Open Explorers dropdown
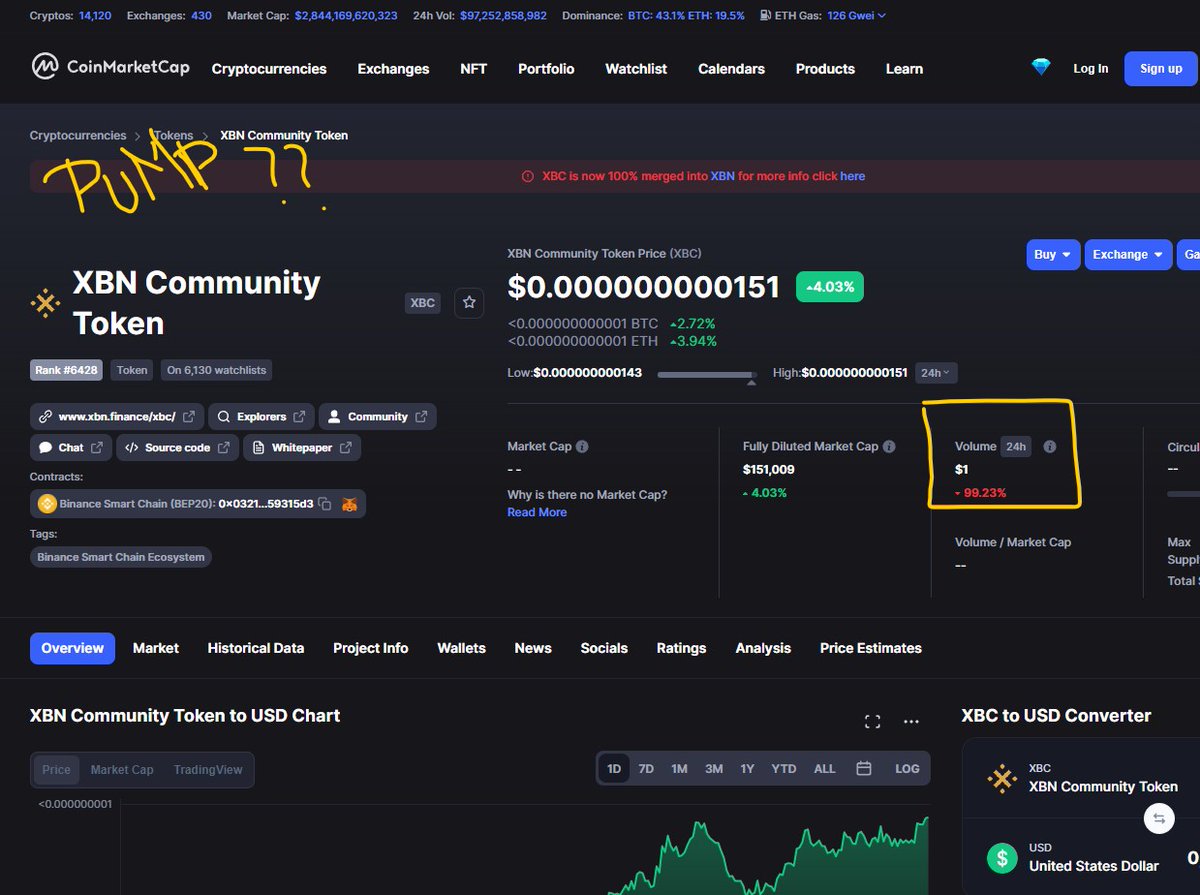This screenshot has width=1200, height=895. click(x=261, y=417)
